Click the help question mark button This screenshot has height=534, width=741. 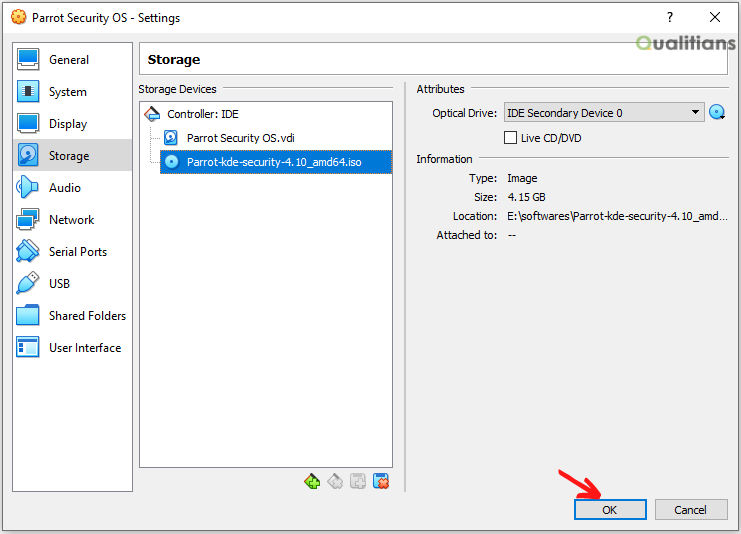(x=670, y=17)
